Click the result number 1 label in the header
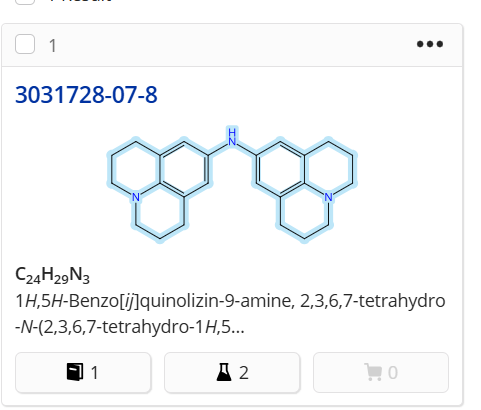This screenshot has width=481, height=410. click(53, 46)
